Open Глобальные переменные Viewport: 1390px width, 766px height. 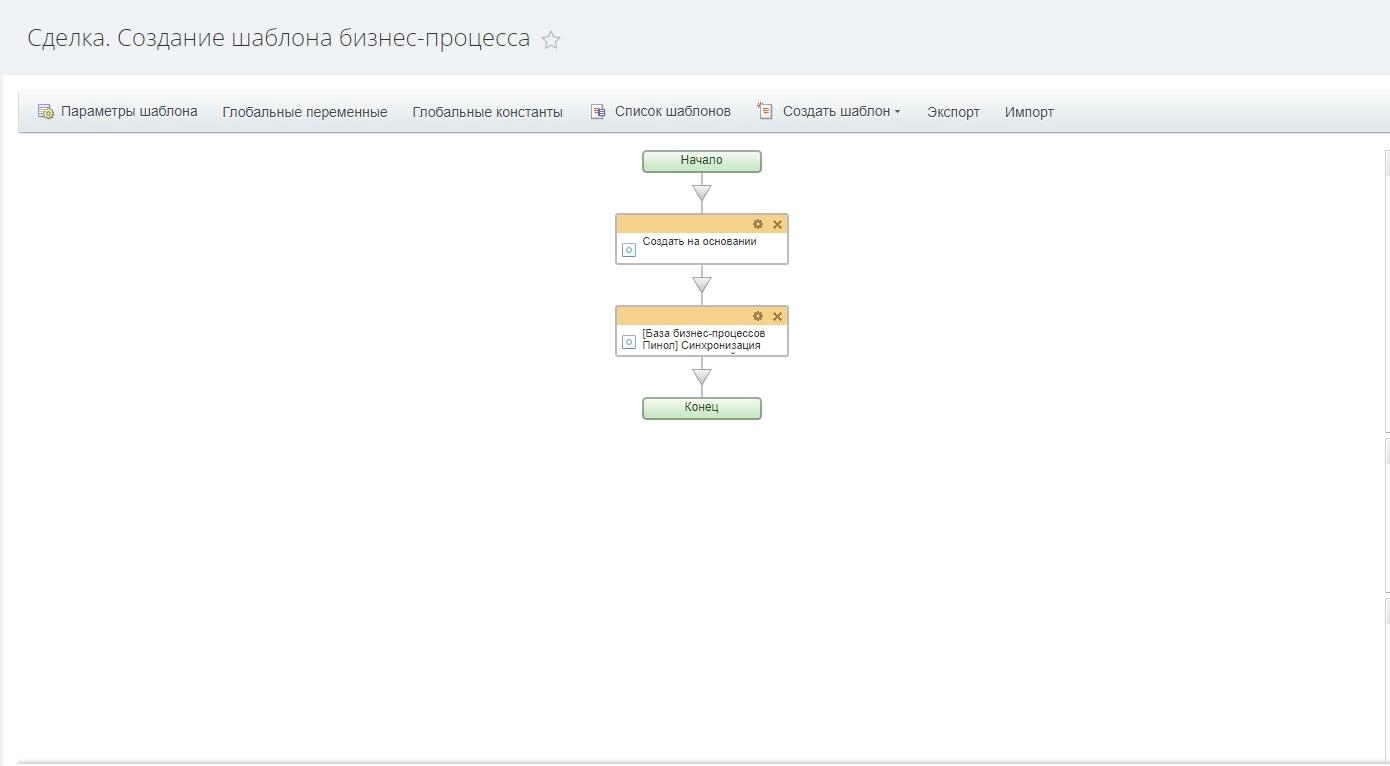(x=304, y=112)
